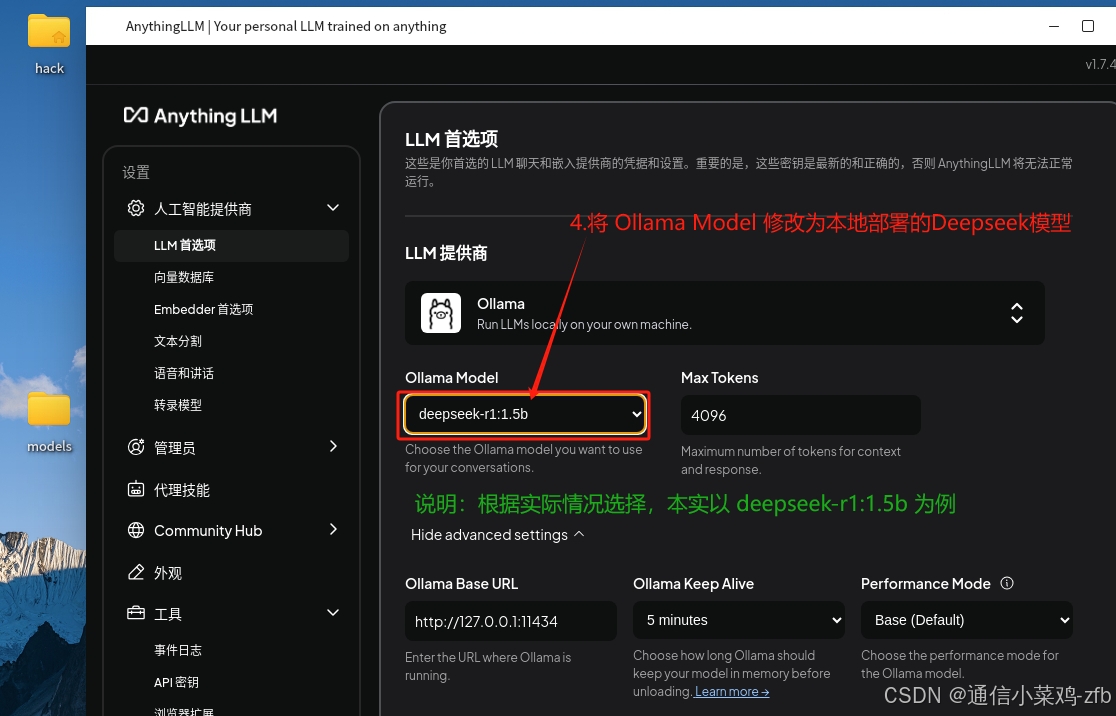Click the v1.7.4 version label
This screenshot has width=1116, height=716.
(1100, 64)
